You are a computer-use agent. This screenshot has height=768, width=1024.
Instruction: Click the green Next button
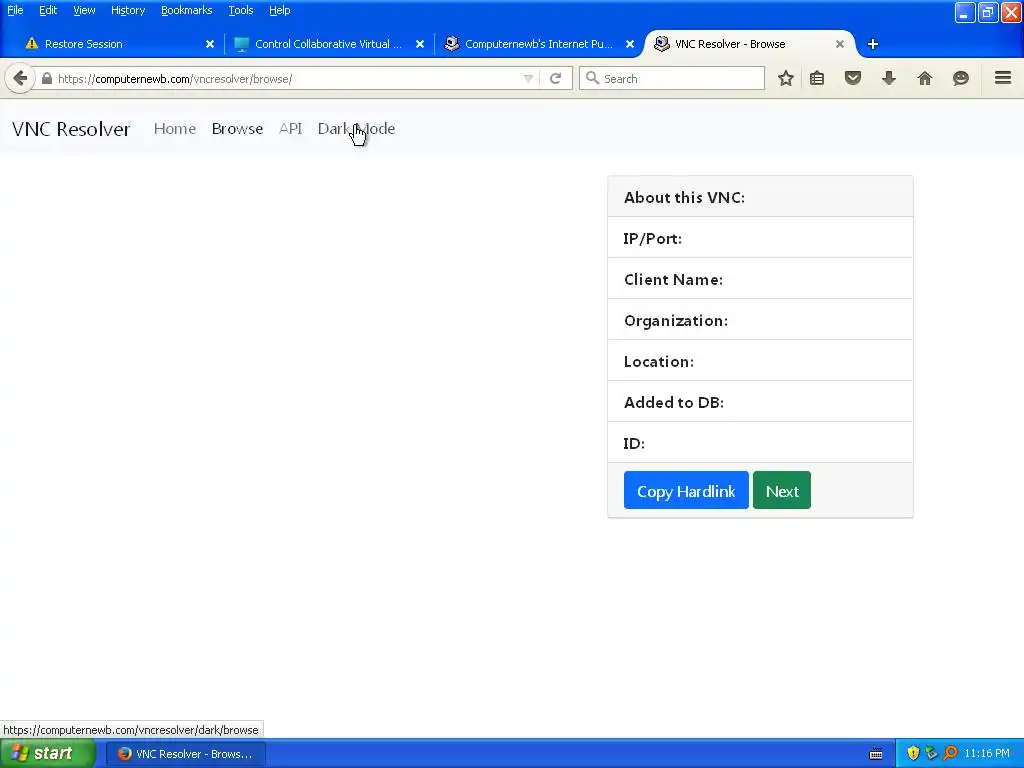pyautogui.click(x=782, y=490)
